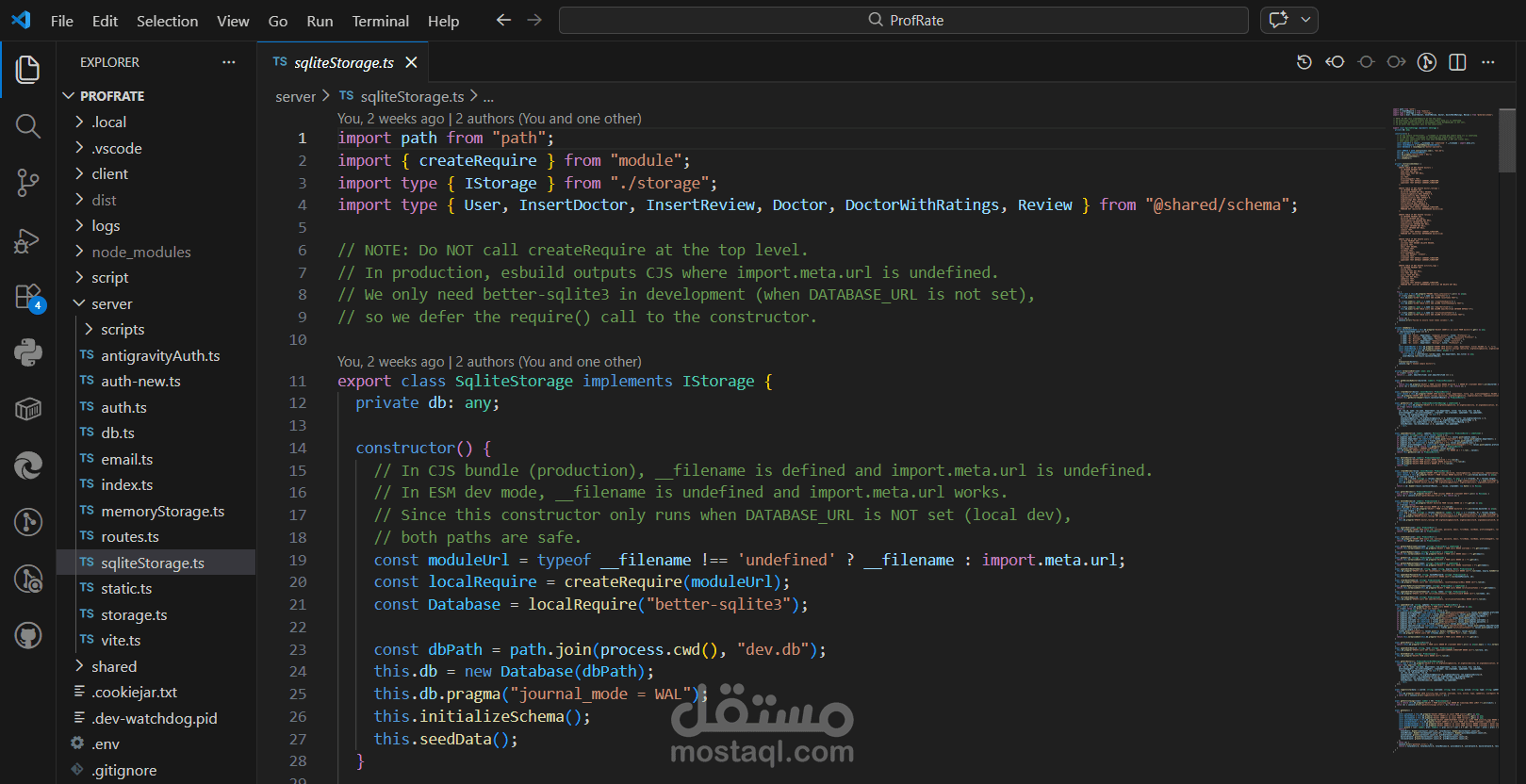The image size is (1526, 784).
Task: Open the Extensions view with badge 4
Action: pyautogui.click(x=28, y=297)
